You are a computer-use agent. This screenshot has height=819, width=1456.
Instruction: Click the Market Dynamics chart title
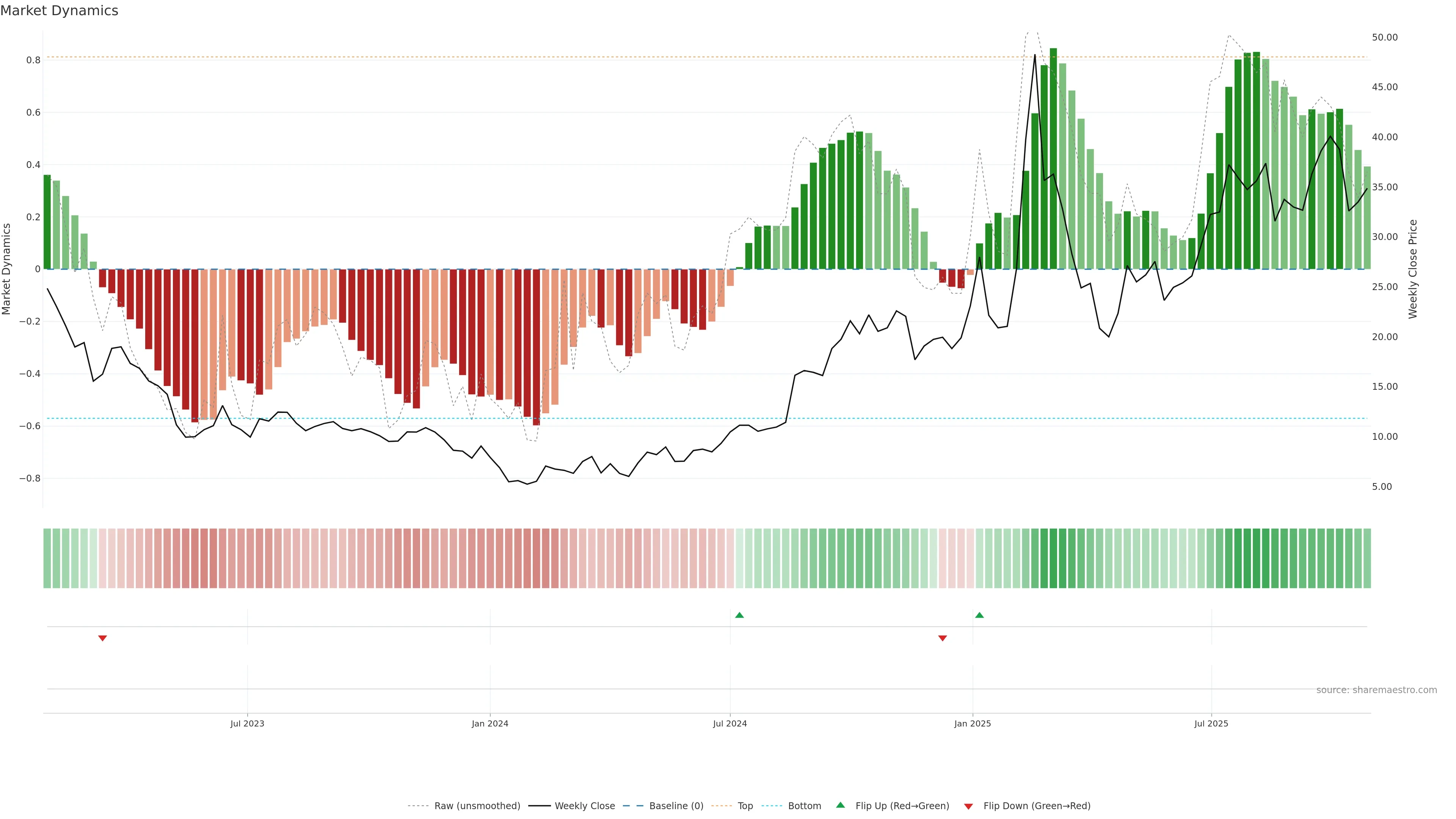60,11
